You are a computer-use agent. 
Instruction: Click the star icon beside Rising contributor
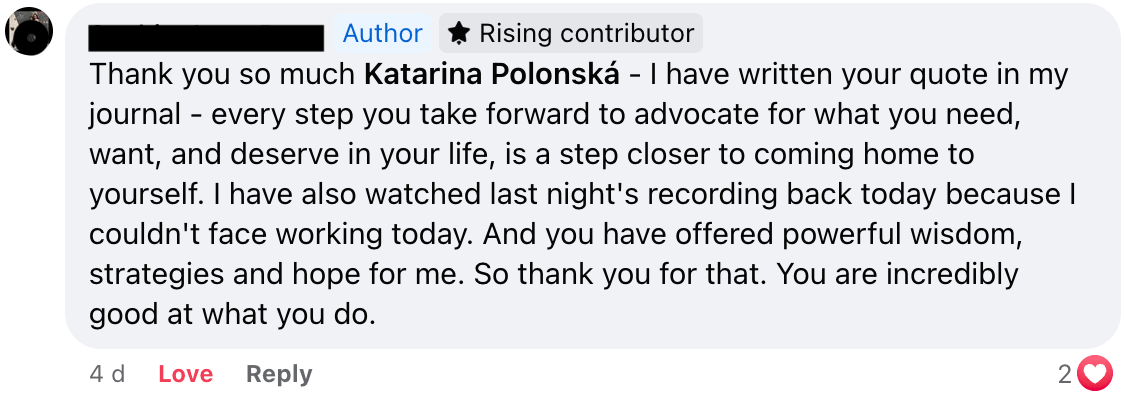coord(459,33)
